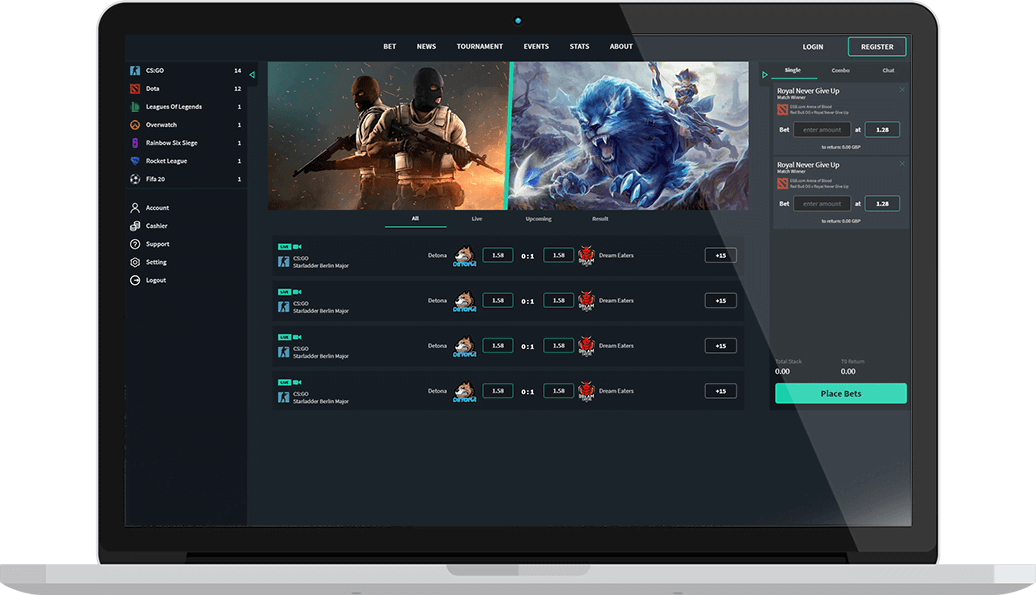Open the EVENTS menu item
Screen dimensions: 1036x595
[536, 47]
